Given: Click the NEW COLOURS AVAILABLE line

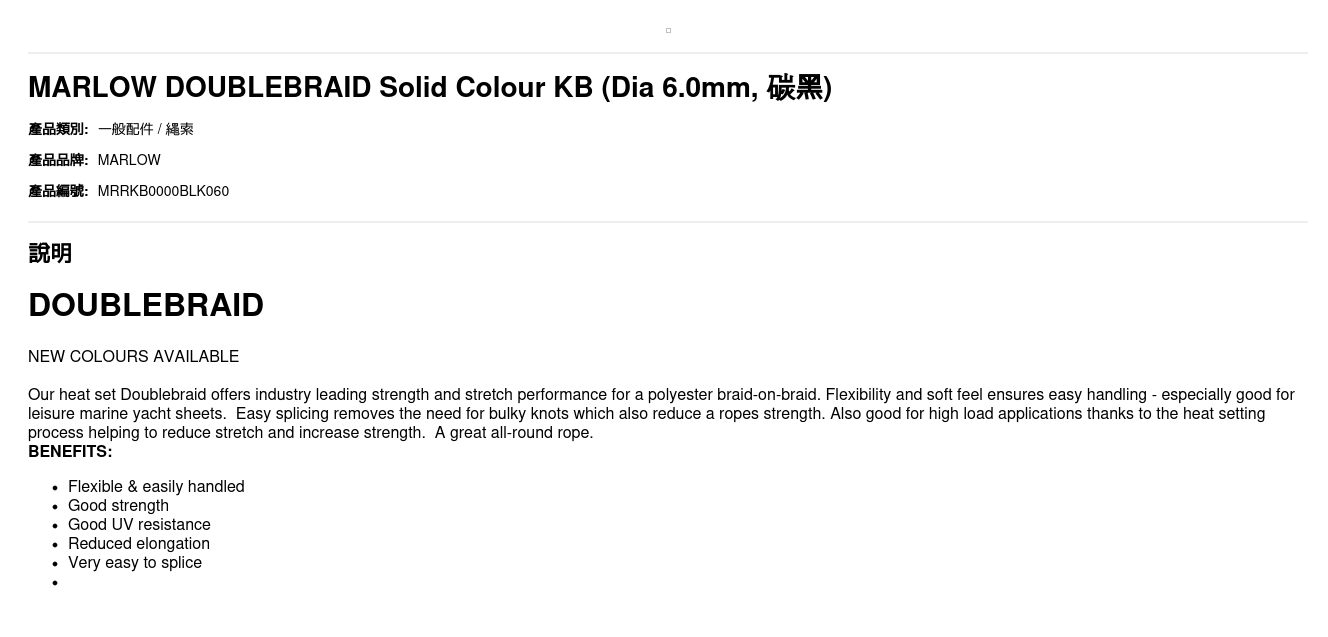Looking at the screenshot, I should (133, 357).
